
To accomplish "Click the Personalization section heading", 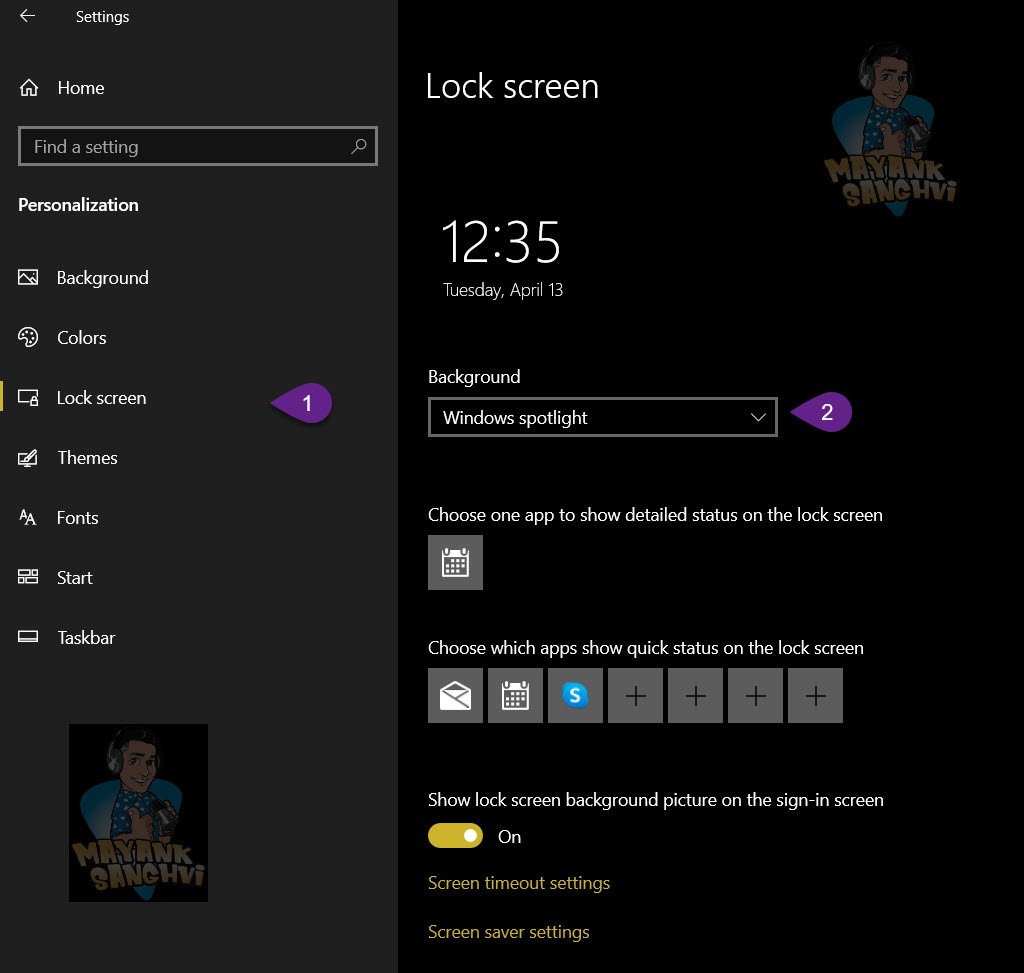I will pos(78,205).
